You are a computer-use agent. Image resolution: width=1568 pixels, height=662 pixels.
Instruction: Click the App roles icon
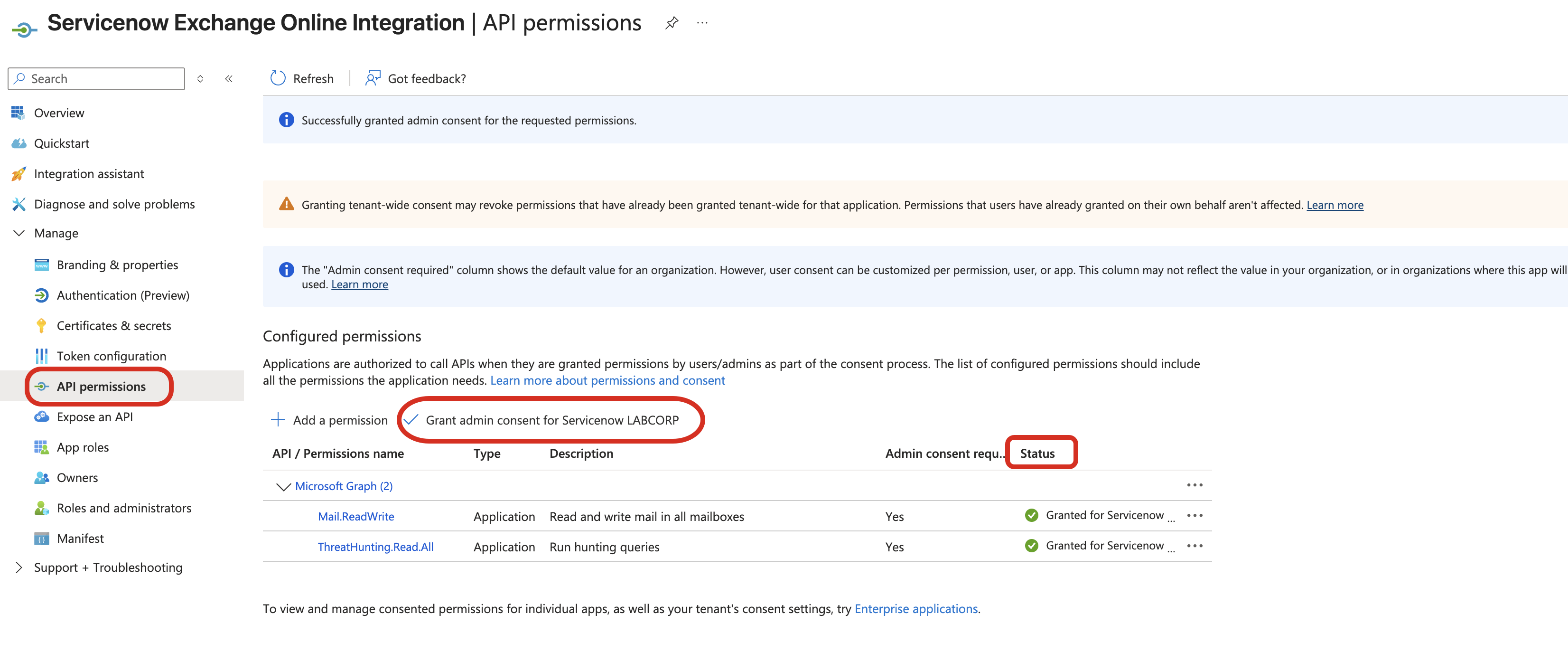[41, 447]
